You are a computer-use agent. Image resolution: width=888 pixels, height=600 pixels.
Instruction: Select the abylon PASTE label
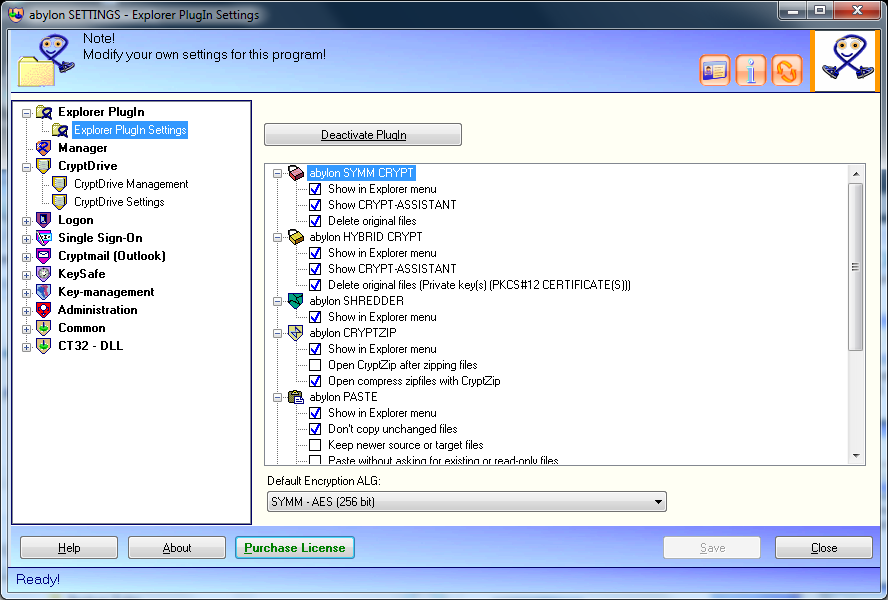[343, 397]
